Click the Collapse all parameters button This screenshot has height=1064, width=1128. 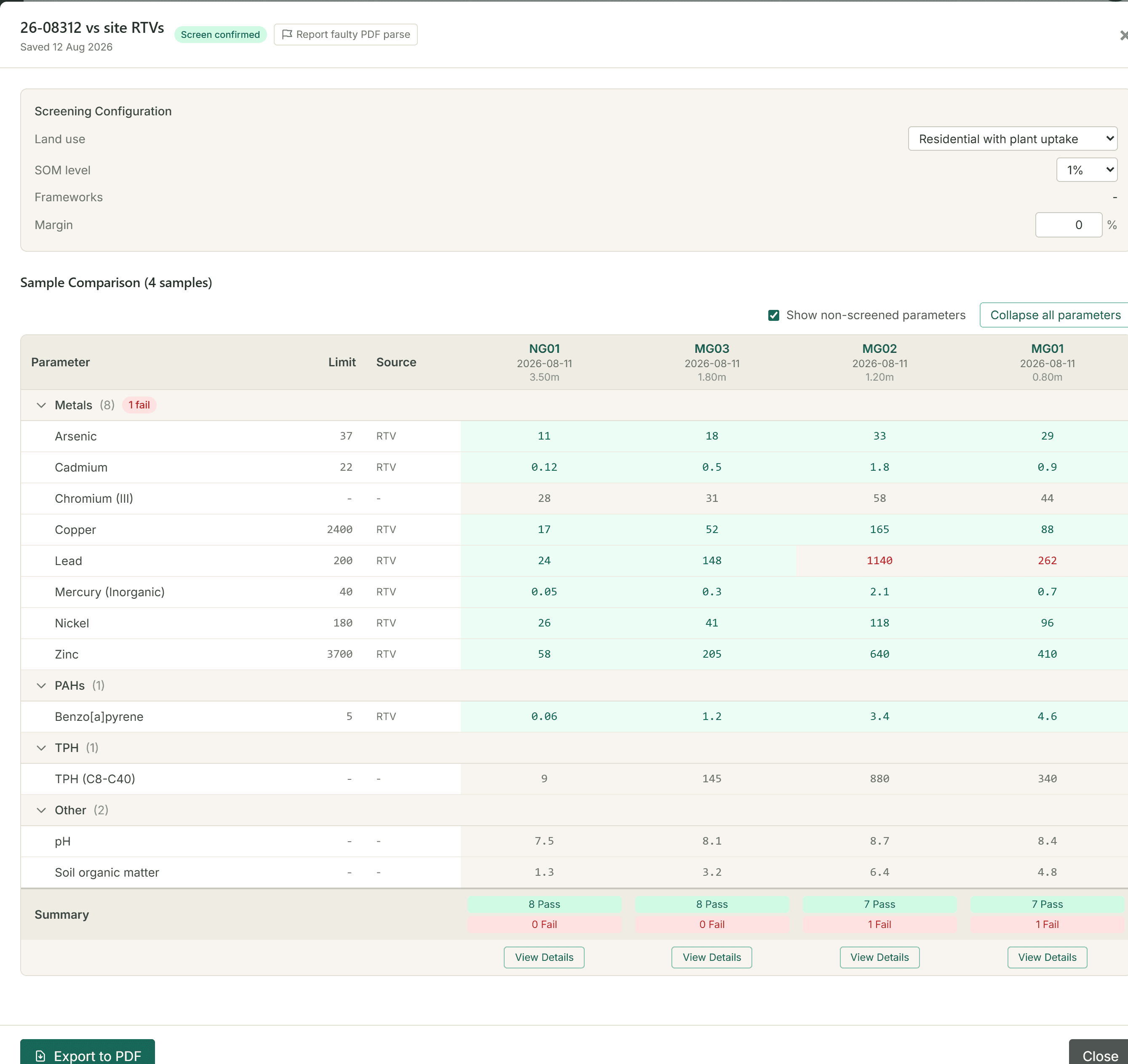coord(1055,315)
